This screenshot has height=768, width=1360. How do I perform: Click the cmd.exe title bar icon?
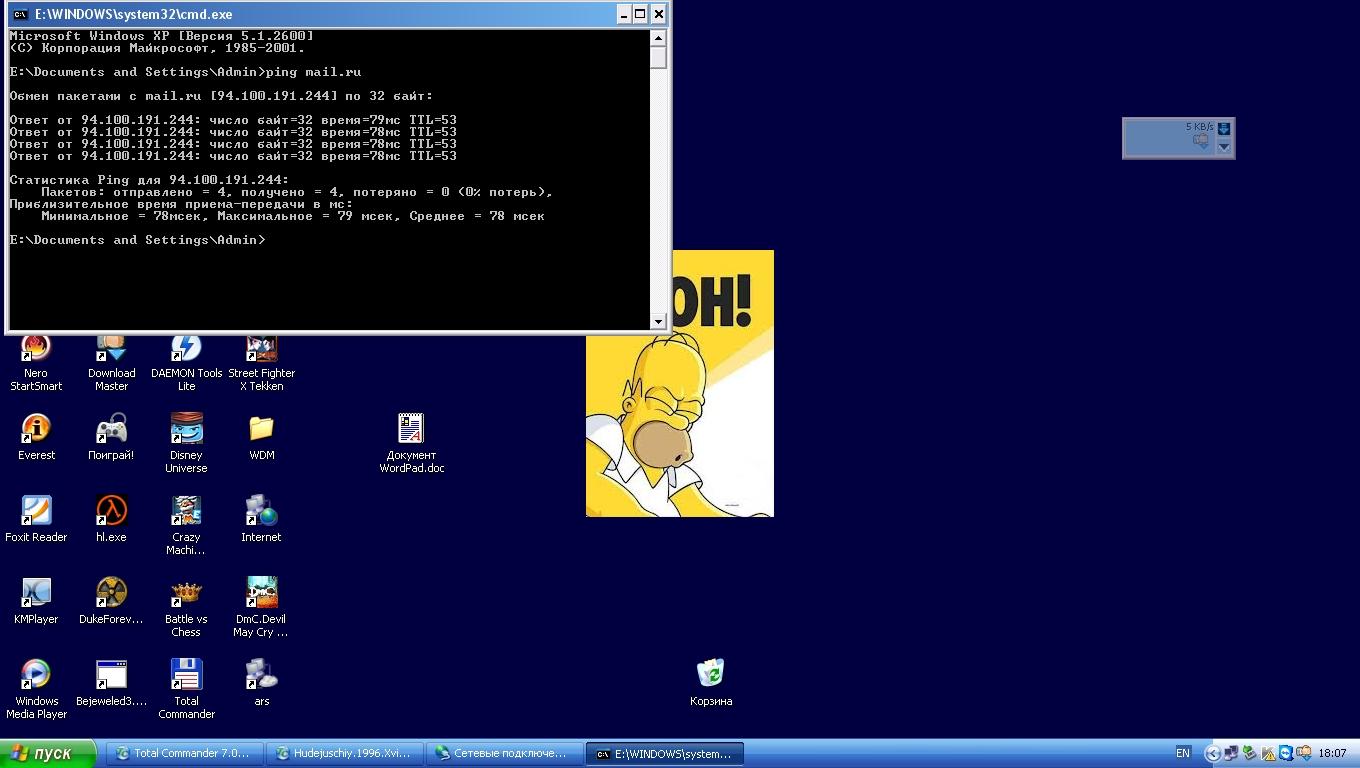pos(20,14)
